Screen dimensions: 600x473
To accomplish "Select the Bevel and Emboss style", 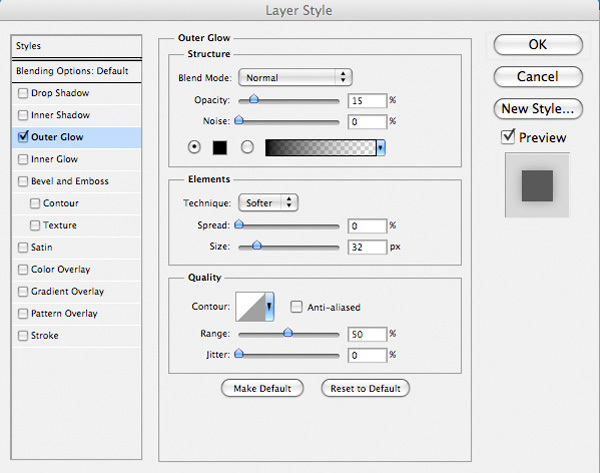I will [x=77, y=181].
